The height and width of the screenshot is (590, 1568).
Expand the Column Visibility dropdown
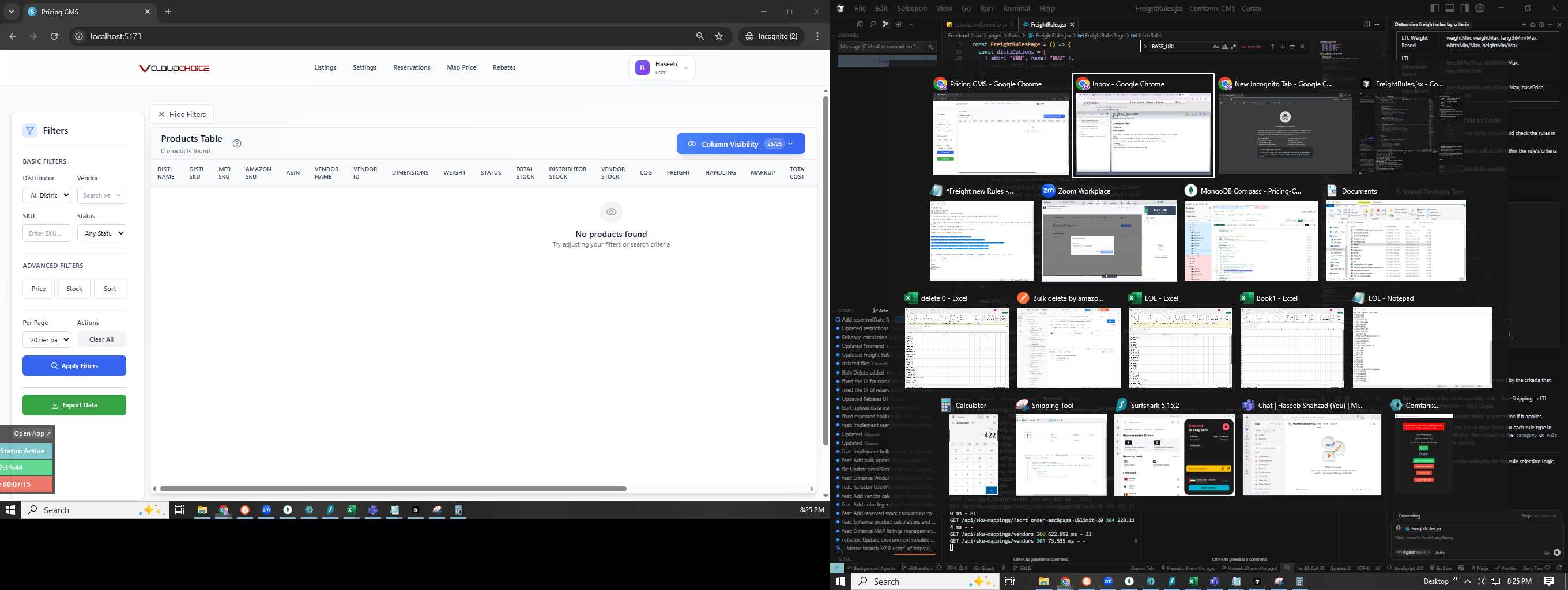[741, 144]
